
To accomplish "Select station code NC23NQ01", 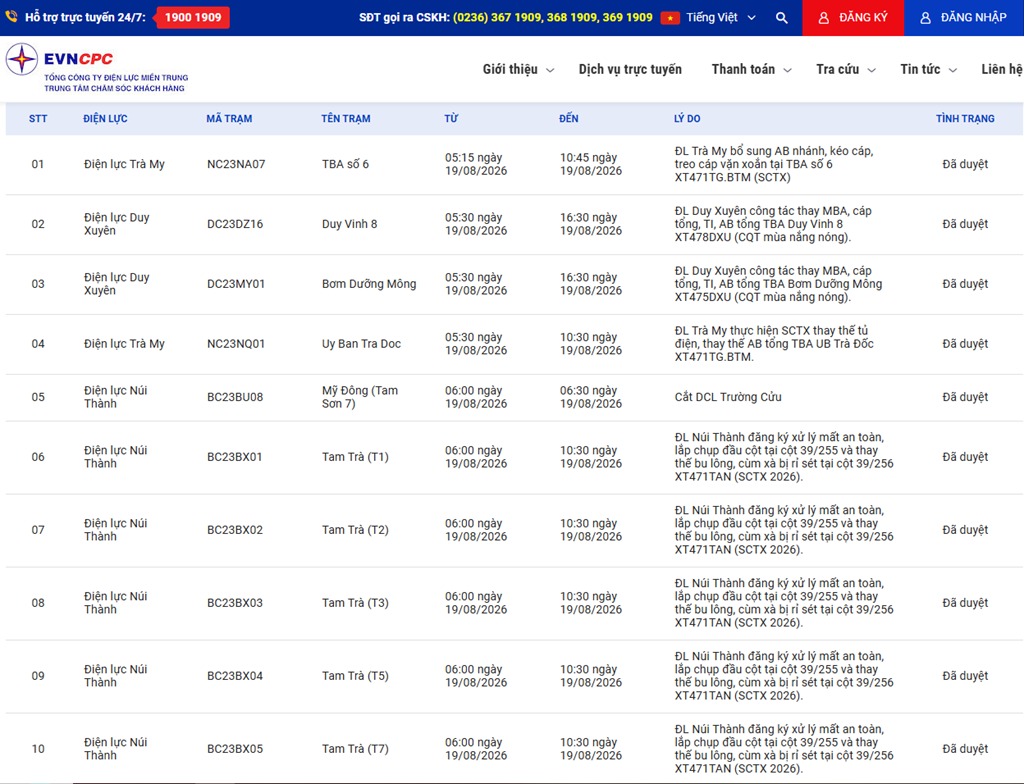I will (x=236, y=344).
